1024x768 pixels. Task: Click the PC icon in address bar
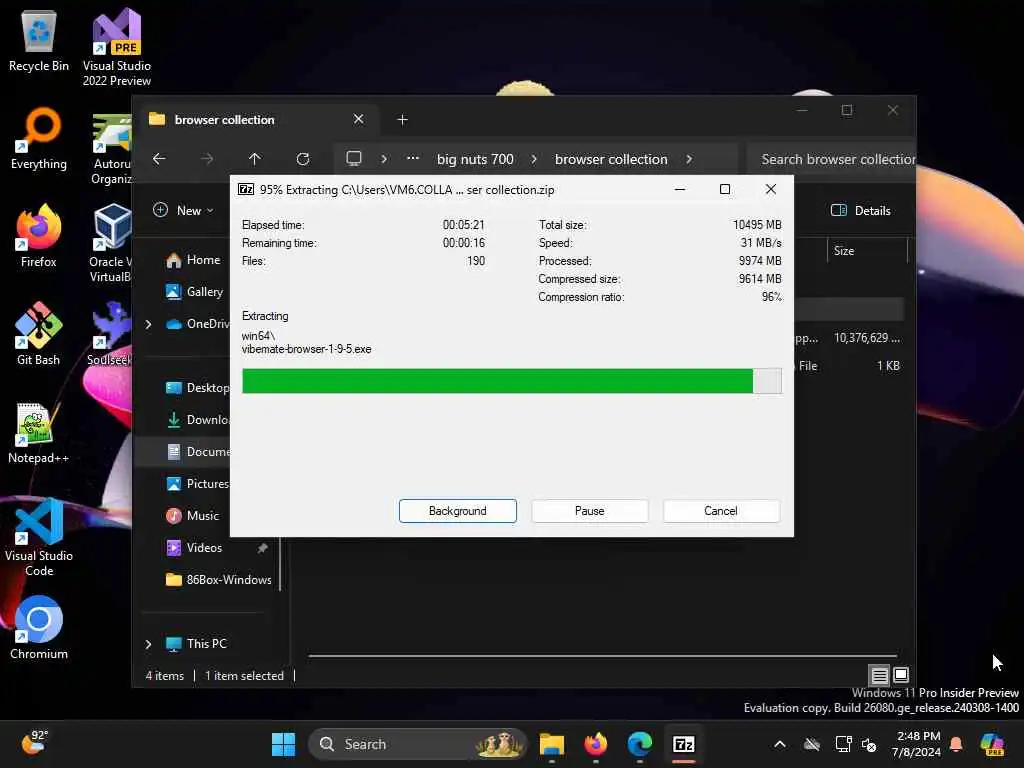point(354,159)
